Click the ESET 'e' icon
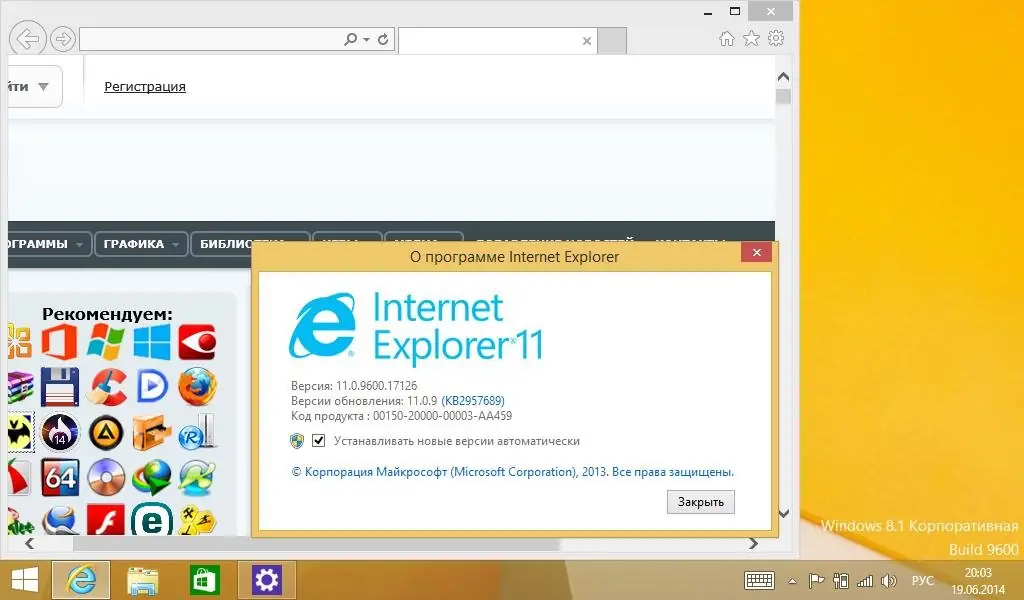The width and height of the screenshot is (1024, 600). click(x=152, y=520)
